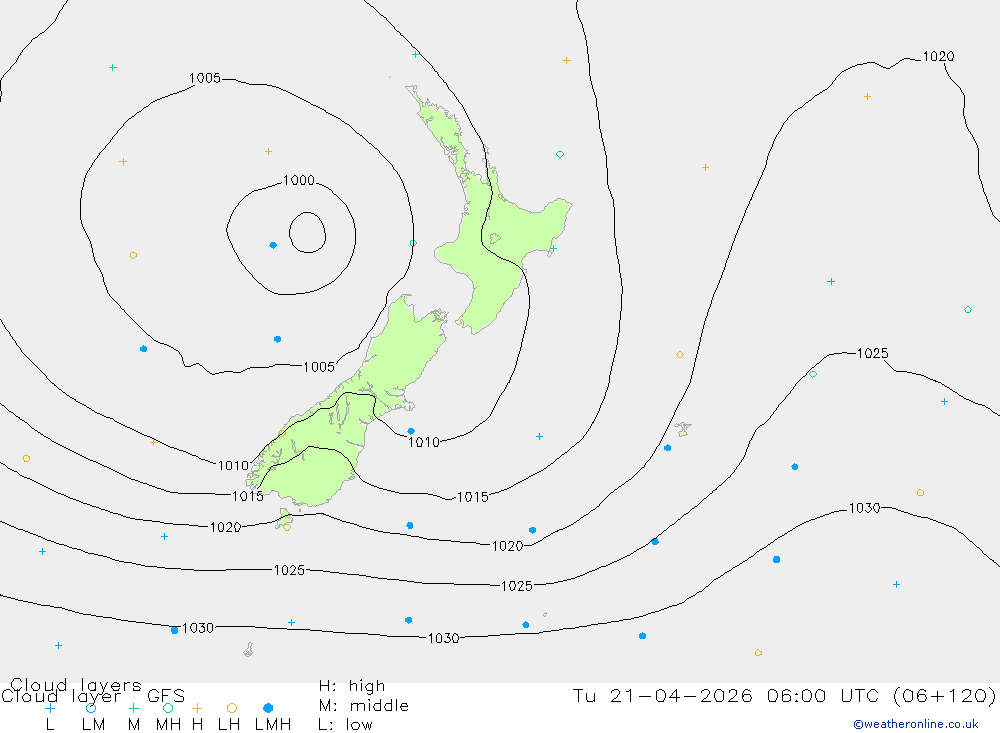This screenshot has width=1000, height=733.
Task: Click the green plus M legend symbol
Action: click(133, 708)
